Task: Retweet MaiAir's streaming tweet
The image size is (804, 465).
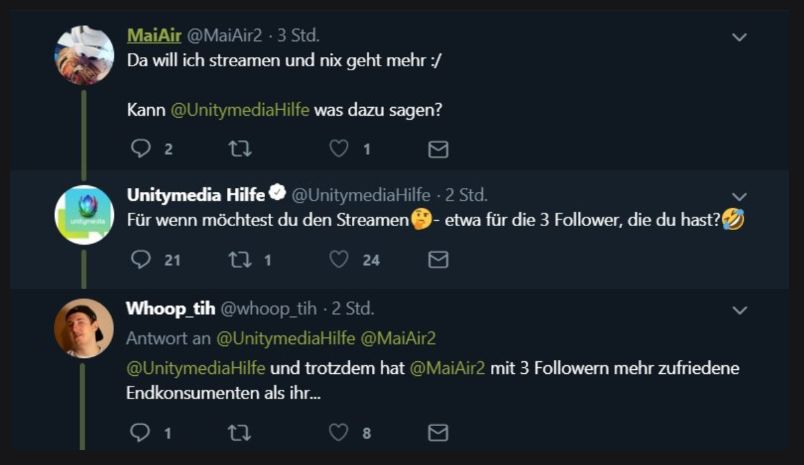Action: [x=240, y=149]
